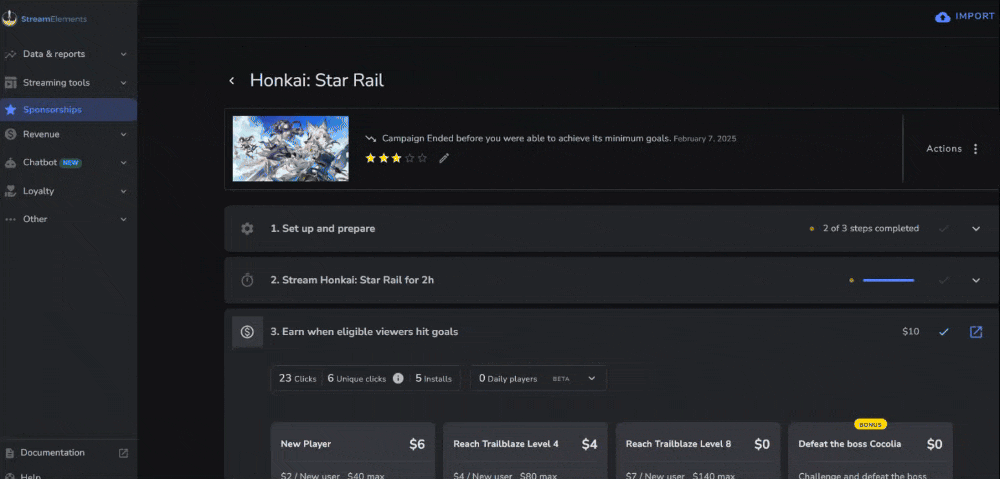The width and height of the screenshot is (1000, 479).
Task: Set rating to four stars
Action: (x=409, y=158)
